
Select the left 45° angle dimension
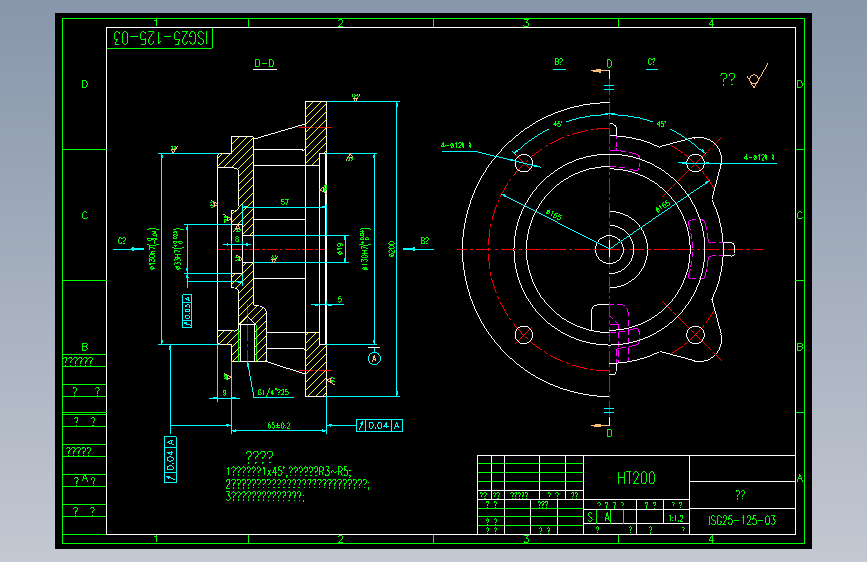[557, 124]
